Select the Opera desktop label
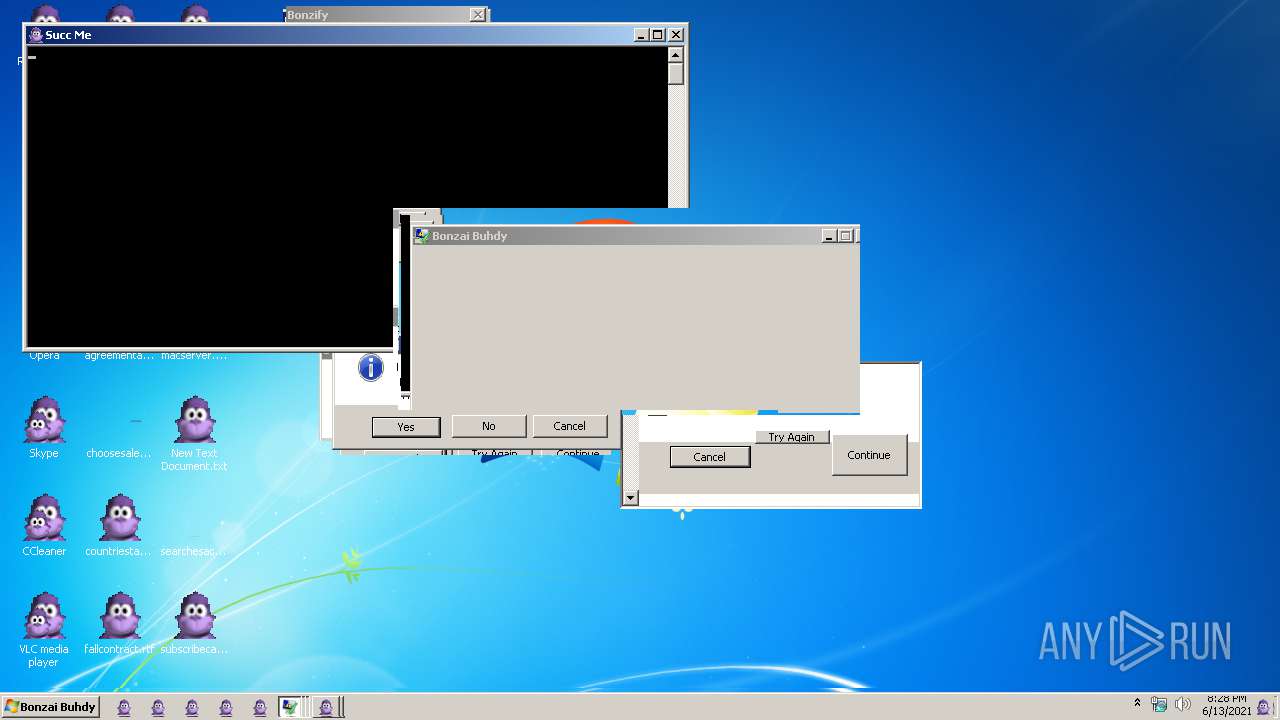The image size is (1280, 720). click(x=44, y=356)
